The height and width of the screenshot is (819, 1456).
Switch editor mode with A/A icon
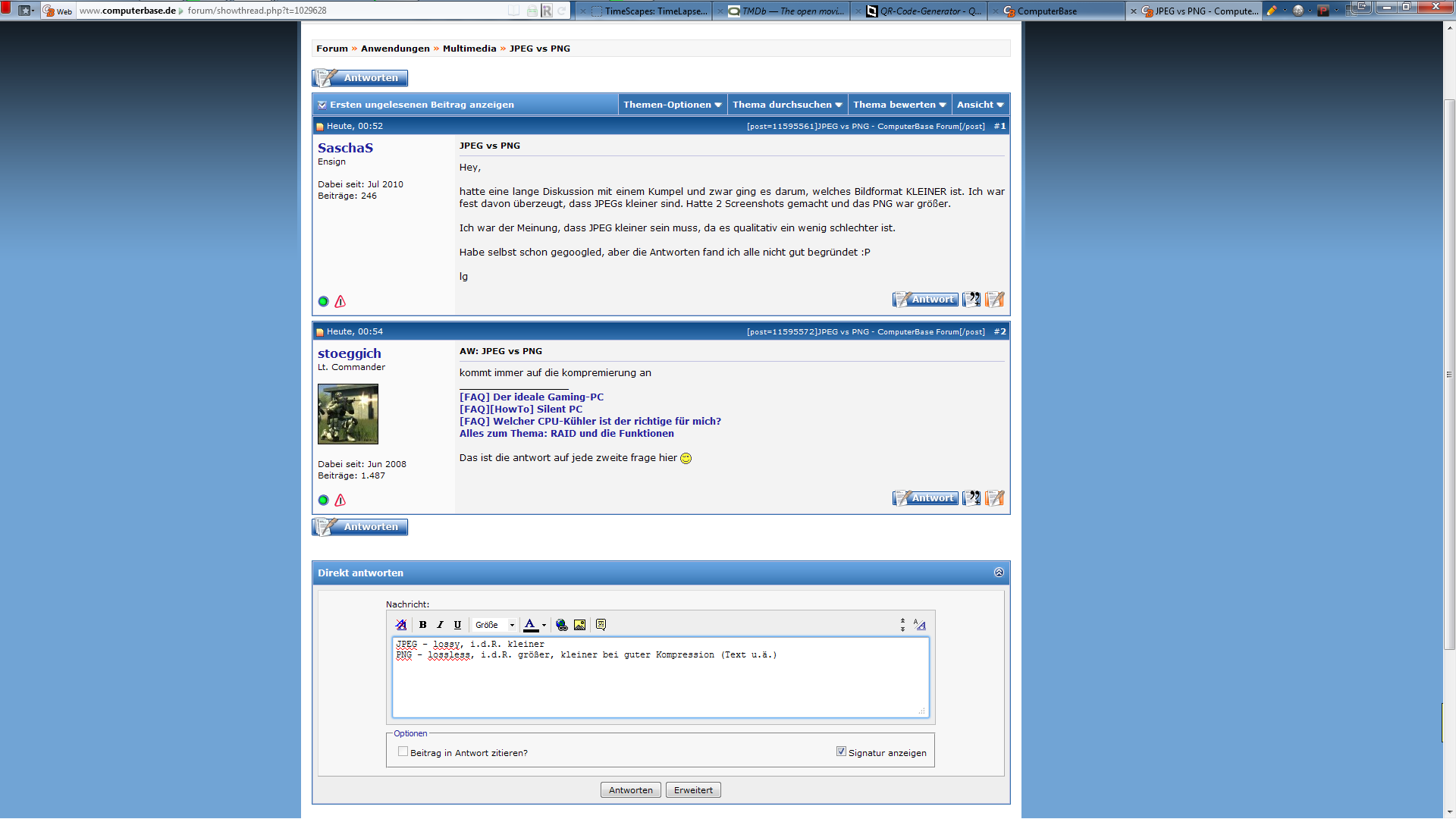[919, 625]
